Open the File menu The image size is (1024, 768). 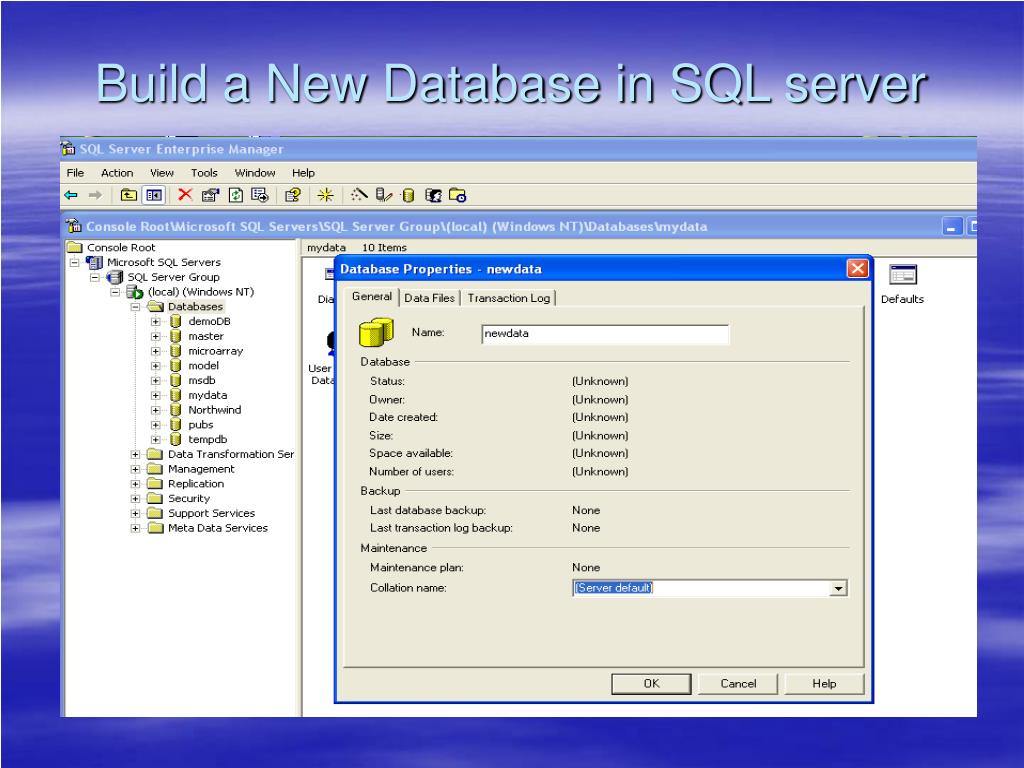[x=75, y=172]
